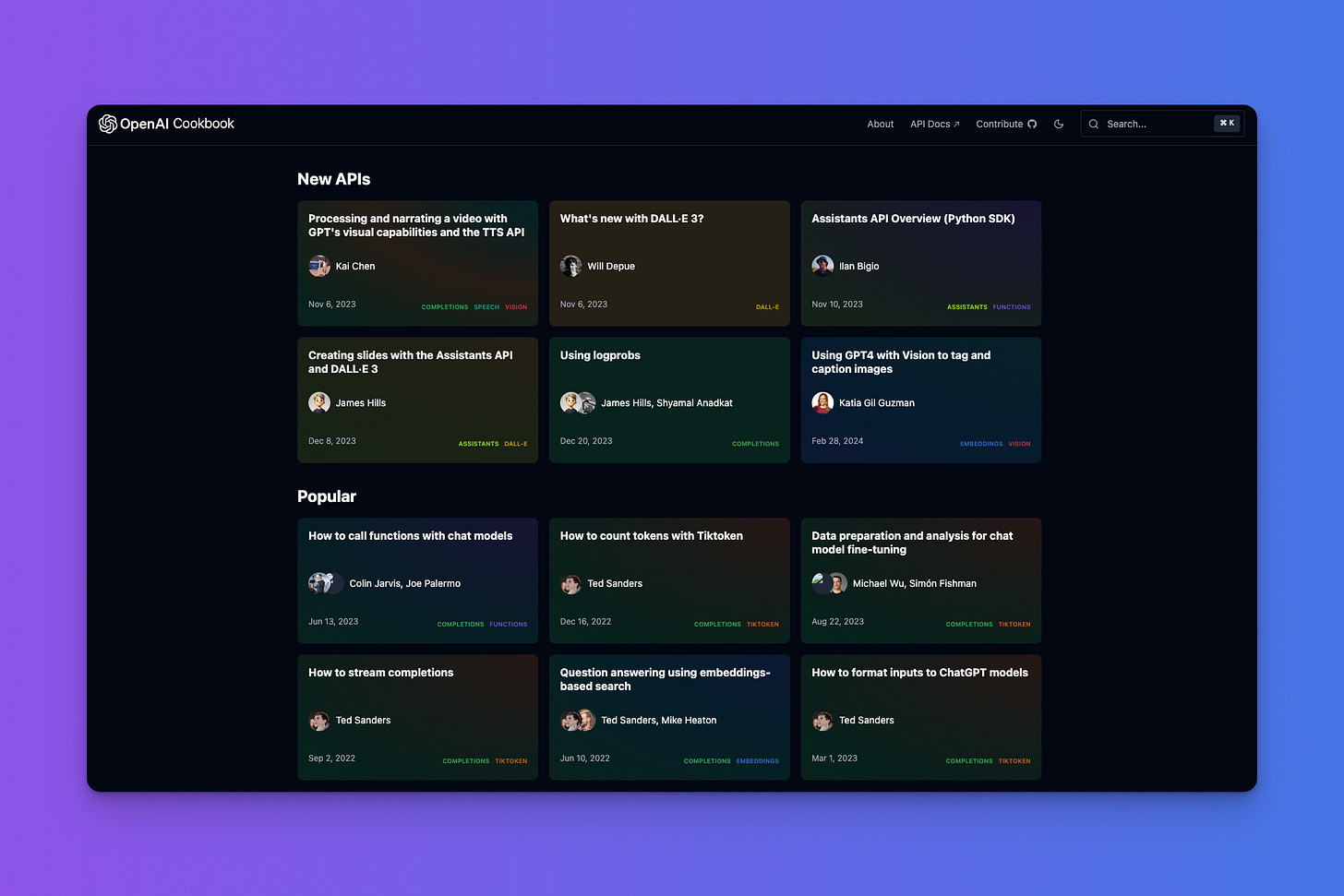Screen dimensions: 1344x896
Task: Click Ilan Bigio's avatar
Action: coord(822,266)
